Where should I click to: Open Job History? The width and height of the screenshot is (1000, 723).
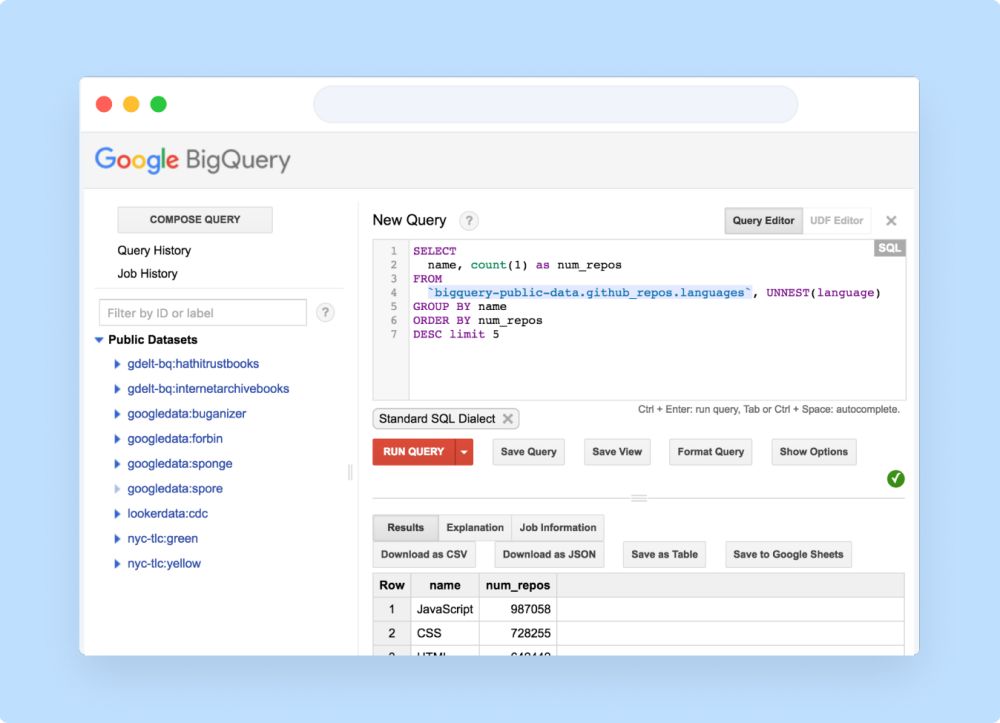[x=147, y=274]
